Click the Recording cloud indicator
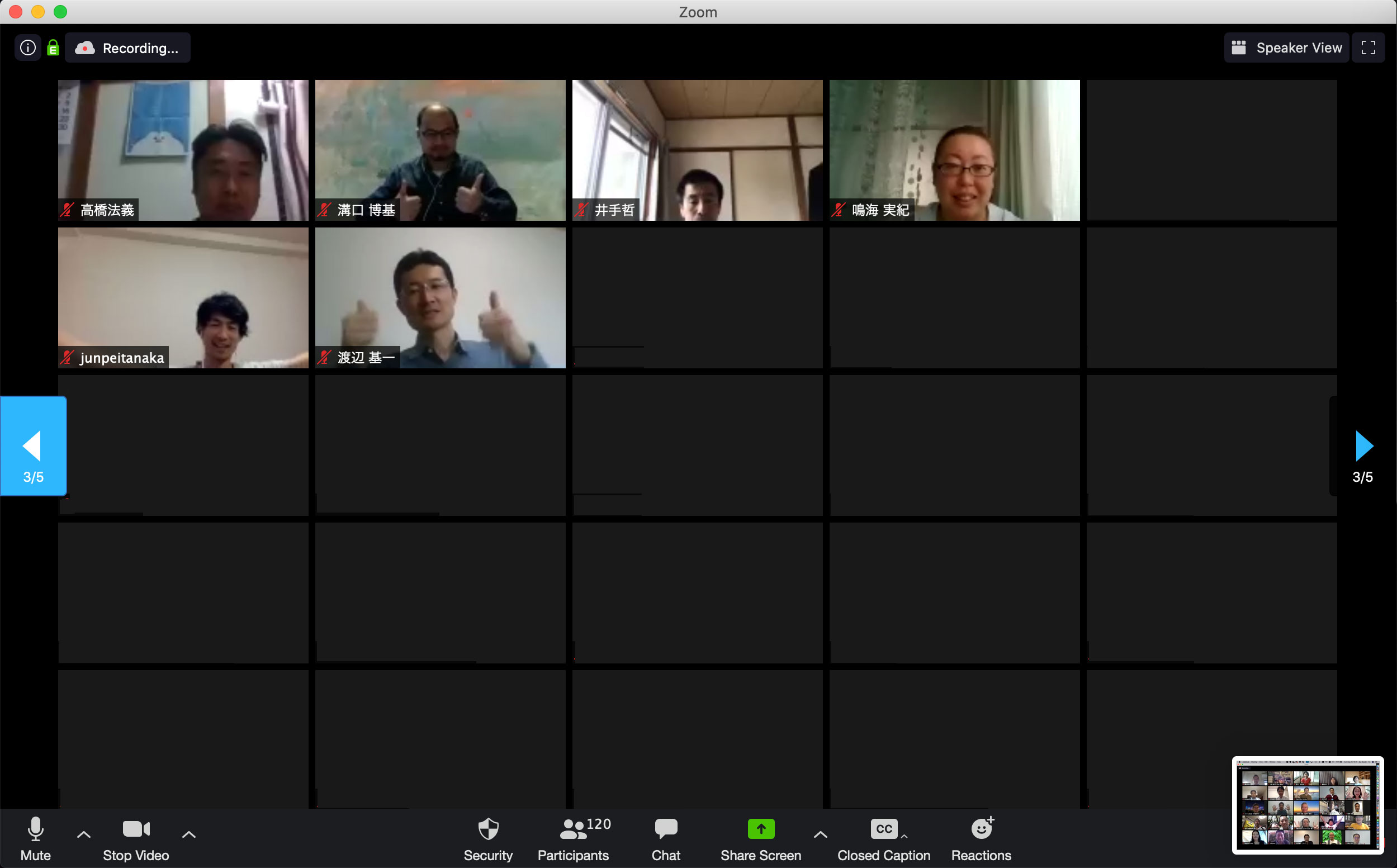The height and width of the screenshot is (868, 1397). tap(127, 48)
